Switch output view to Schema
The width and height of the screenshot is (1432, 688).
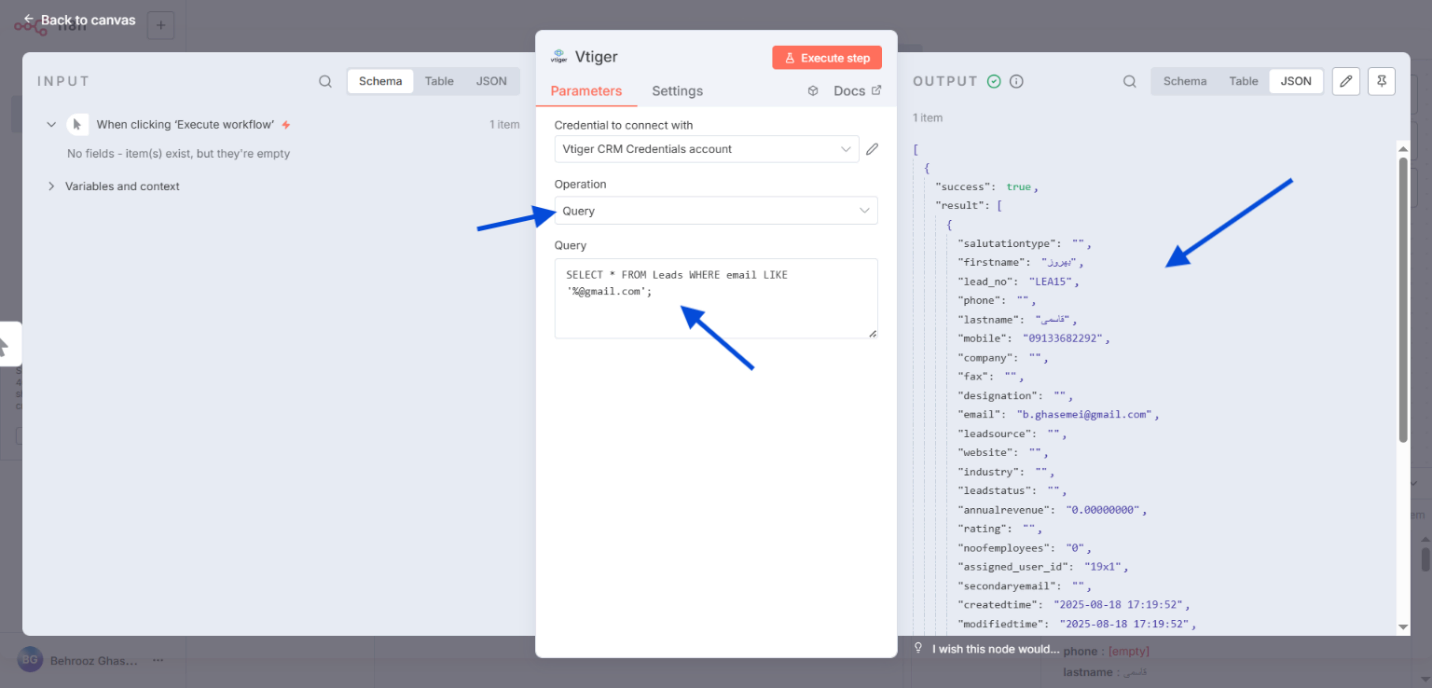(x=1184, y=82)
